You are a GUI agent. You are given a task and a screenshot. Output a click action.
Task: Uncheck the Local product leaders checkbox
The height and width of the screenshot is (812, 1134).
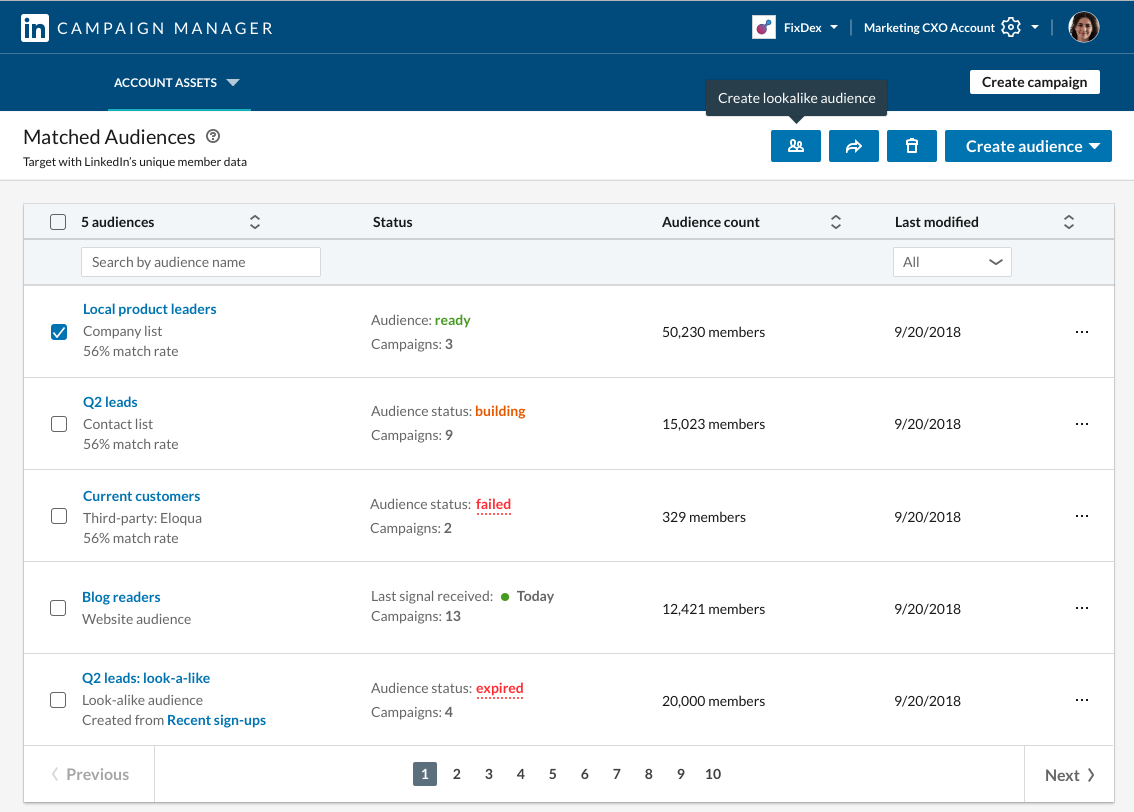point(59,332)
